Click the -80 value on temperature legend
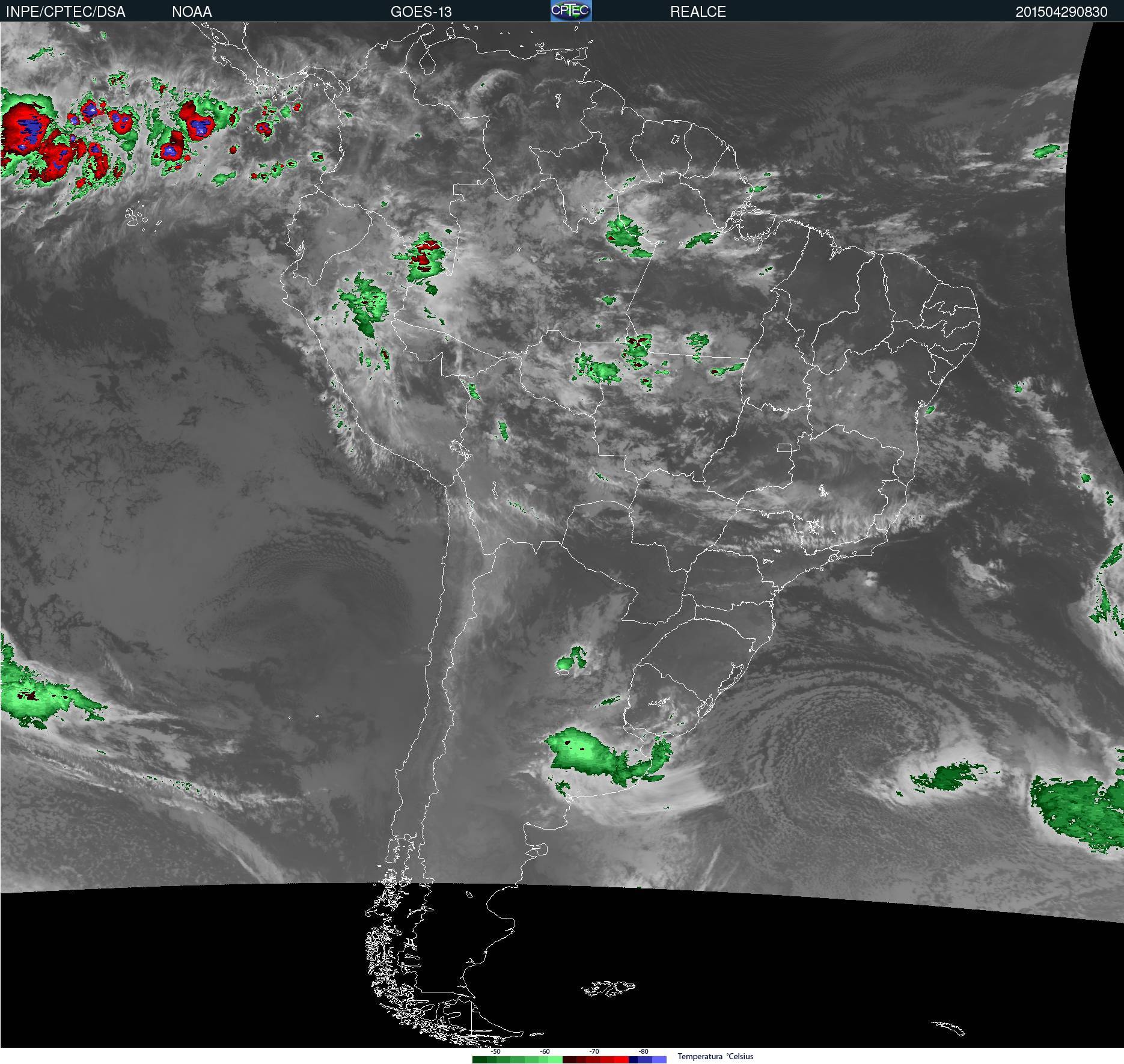This screenshot has width=1124, height=1064. coord(644,1051)
